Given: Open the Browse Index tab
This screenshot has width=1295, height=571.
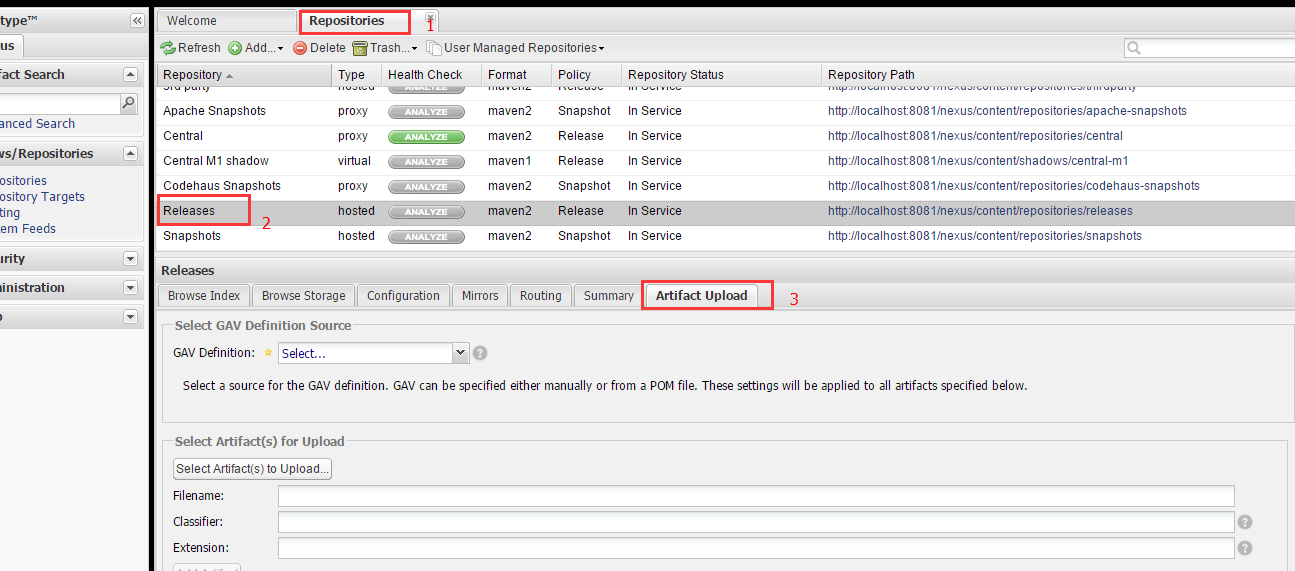Looking at the screenshot, I should [x=204, y=296].
